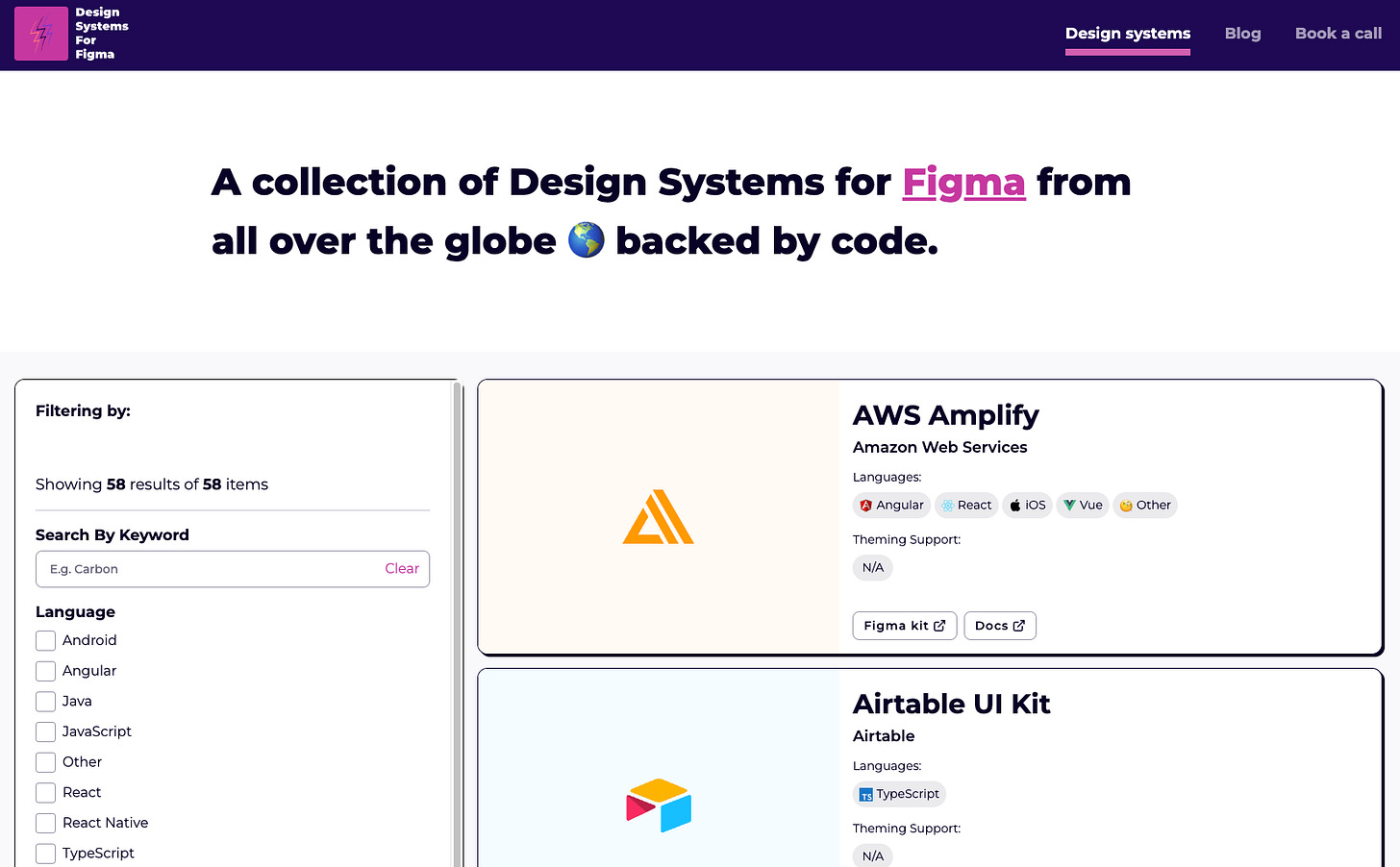Click the Airtable UI Kit card title
Viewport: 1400px width, 867px height.
[x=952, y=704]
